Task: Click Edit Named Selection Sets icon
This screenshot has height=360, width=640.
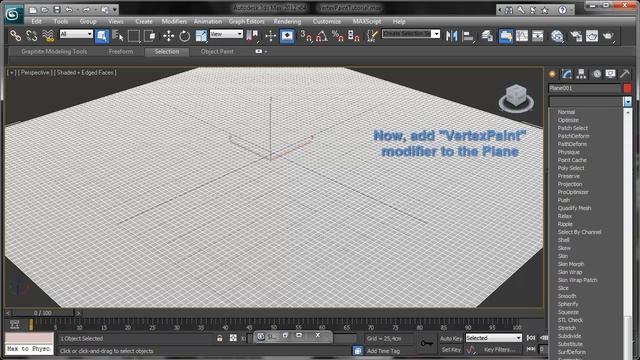Action: 371,36
